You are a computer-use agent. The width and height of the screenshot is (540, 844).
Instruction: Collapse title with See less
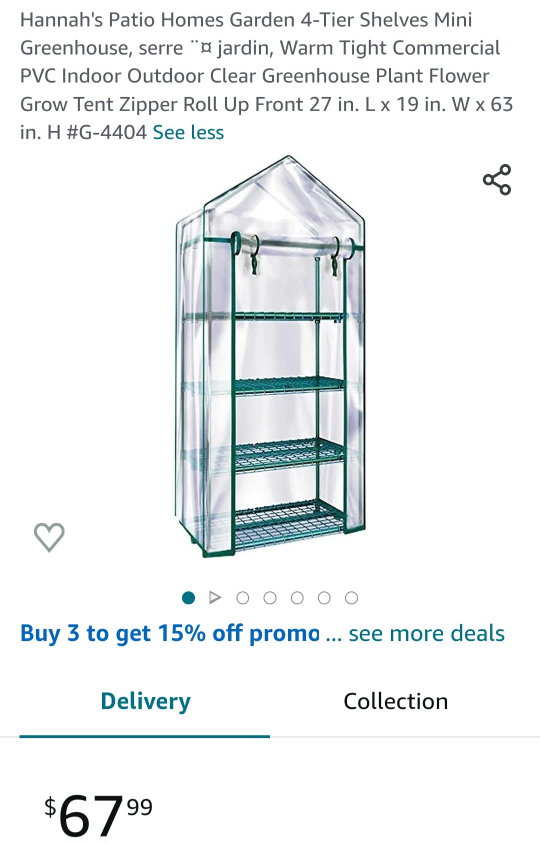click(188, 132)
